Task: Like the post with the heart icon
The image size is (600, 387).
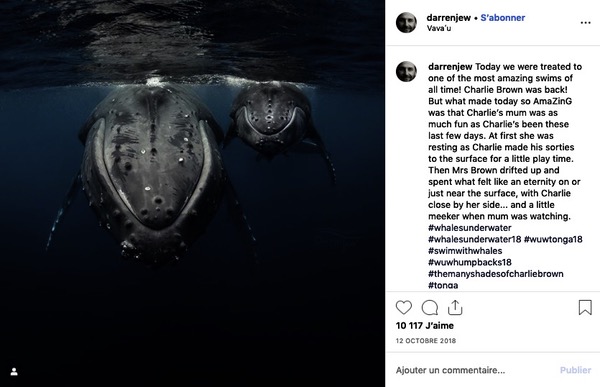Action: [404, 307]
